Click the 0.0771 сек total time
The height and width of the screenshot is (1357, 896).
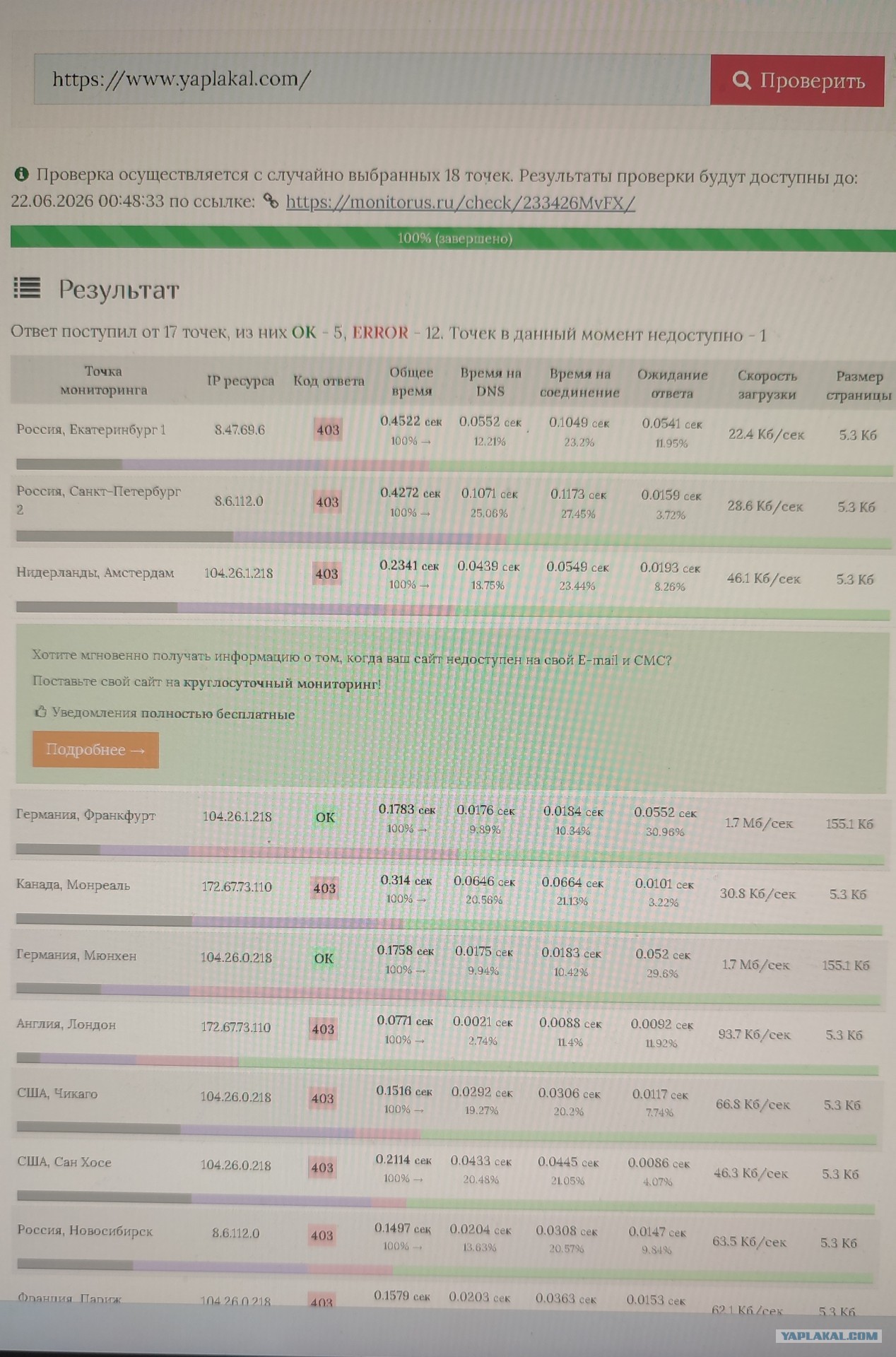pyautogui.click(x=405, y=1021)
